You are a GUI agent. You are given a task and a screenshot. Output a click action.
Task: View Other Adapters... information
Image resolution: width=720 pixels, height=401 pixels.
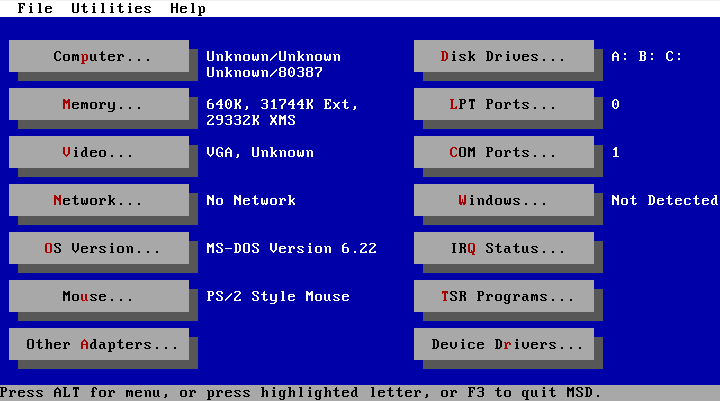click(x=99, y=344)
